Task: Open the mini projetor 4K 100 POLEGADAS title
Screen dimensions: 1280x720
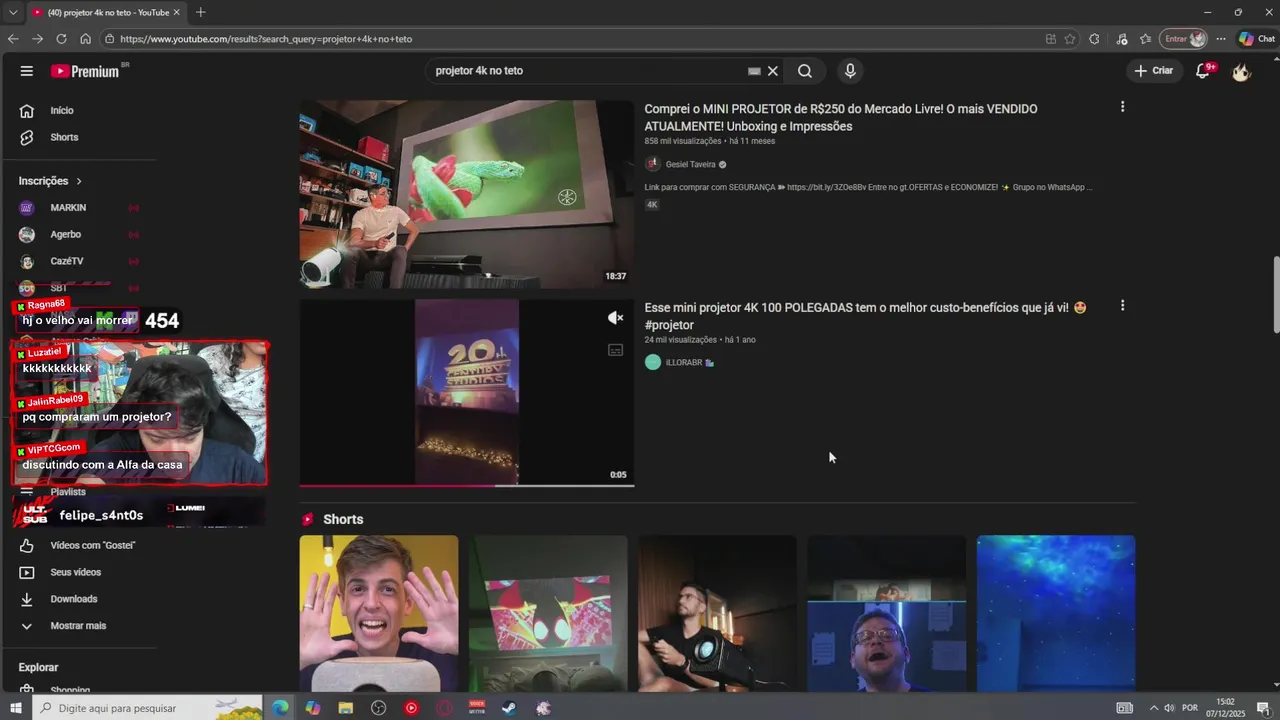Action: tap(865, 316)
